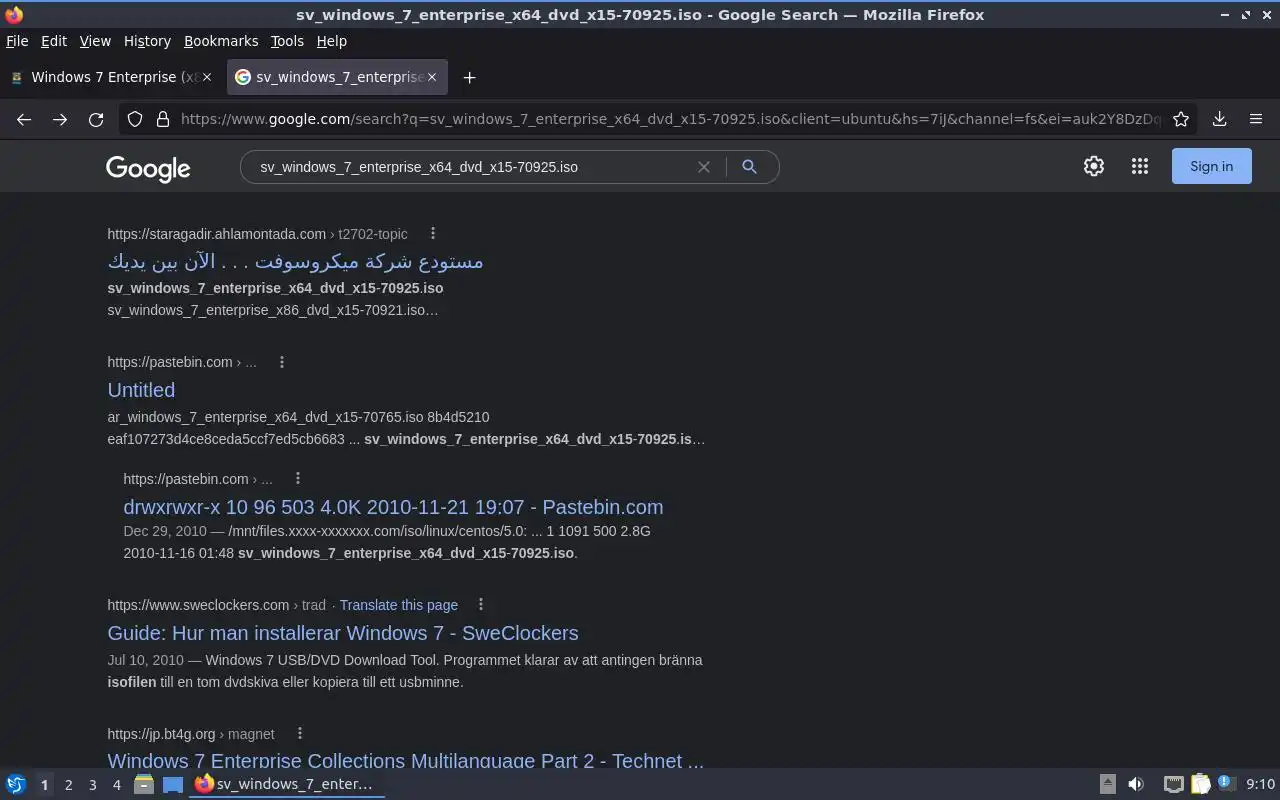The width and height of the screenshot is (1280, 800).
Task: Switch to workspace 2
Action: [68, 785]
